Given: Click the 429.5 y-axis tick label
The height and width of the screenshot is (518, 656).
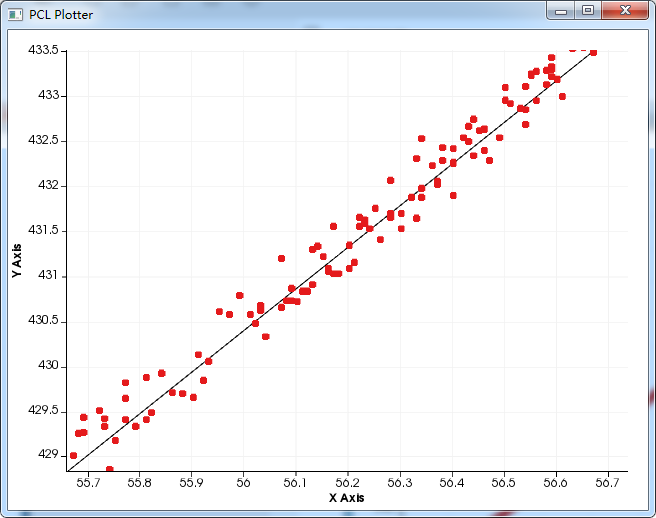Looking at the screenshot, I should tap(44, 410).
